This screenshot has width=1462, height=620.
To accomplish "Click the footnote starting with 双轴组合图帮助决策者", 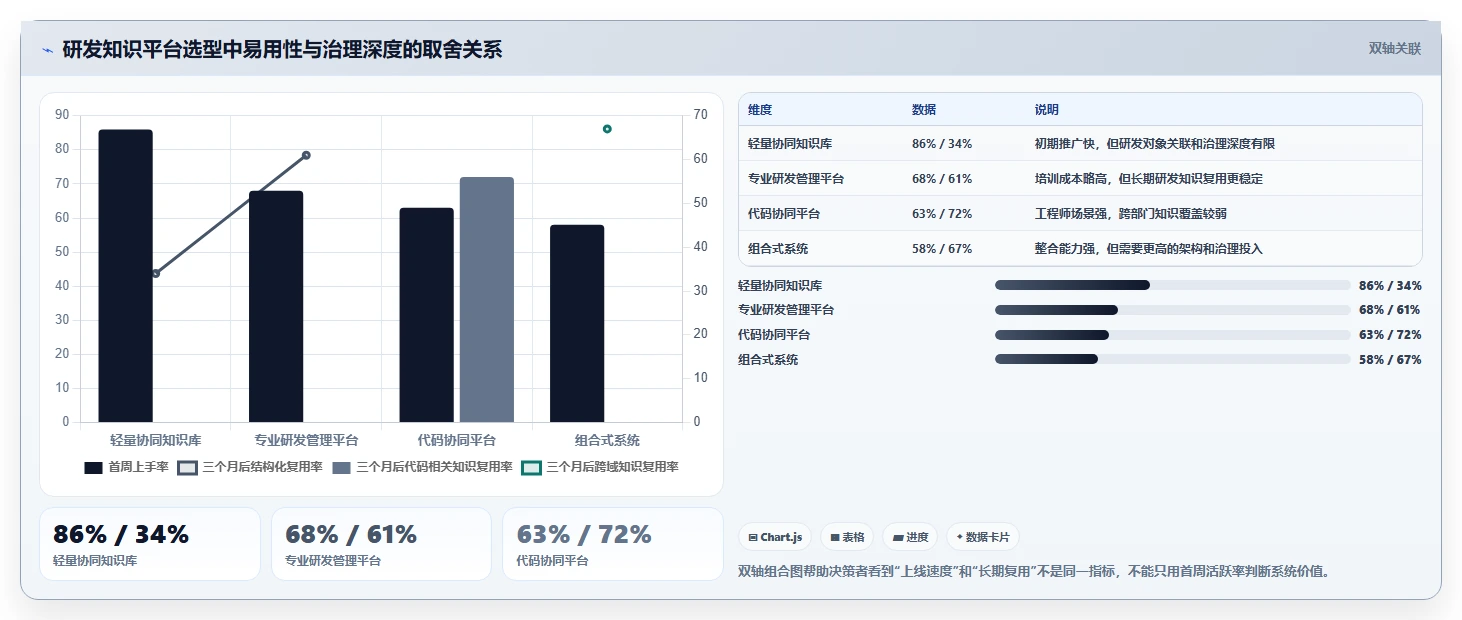I will coord(1034,572).
